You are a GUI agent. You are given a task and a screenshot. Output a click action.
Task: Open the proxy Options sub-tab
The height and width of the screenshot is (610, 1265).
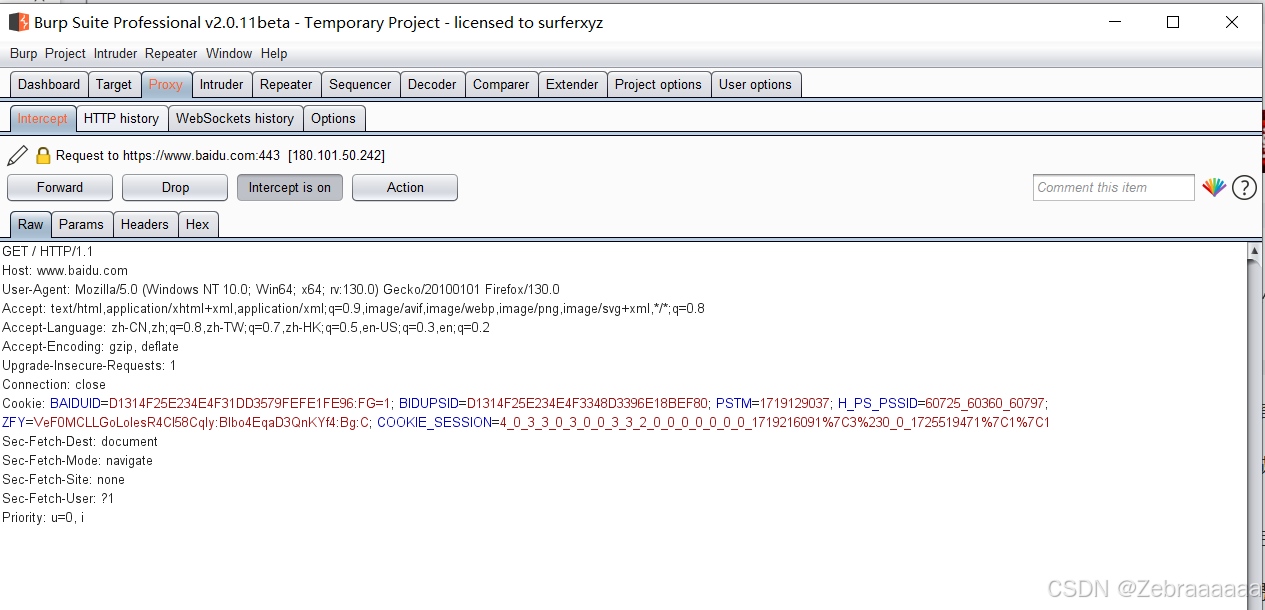click(333, 118)
